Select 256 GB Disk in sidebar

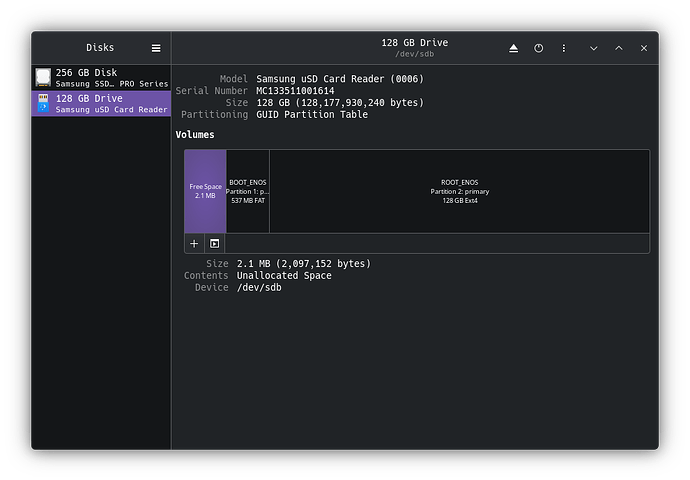(x=100, y=78)
